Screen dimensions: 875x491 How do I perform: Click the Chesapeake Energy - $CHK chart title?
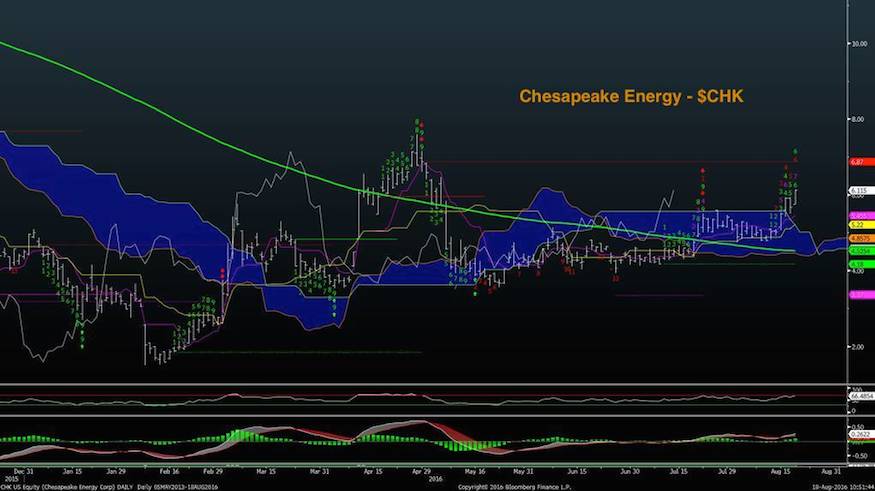(x=631, y=97)
